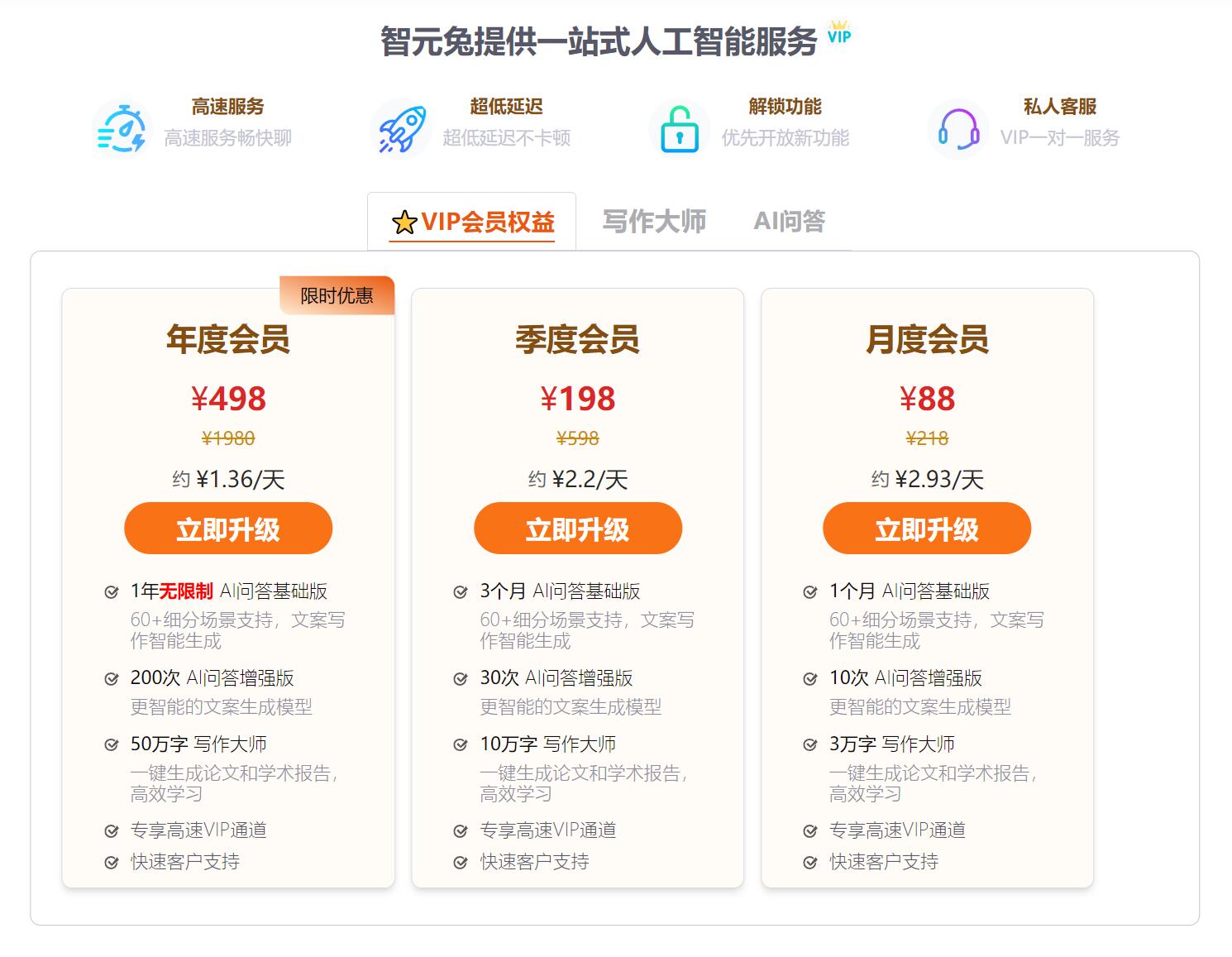Click the headset icon for 私人客服
Viewport: 1232px width, 957px height.
958,128
